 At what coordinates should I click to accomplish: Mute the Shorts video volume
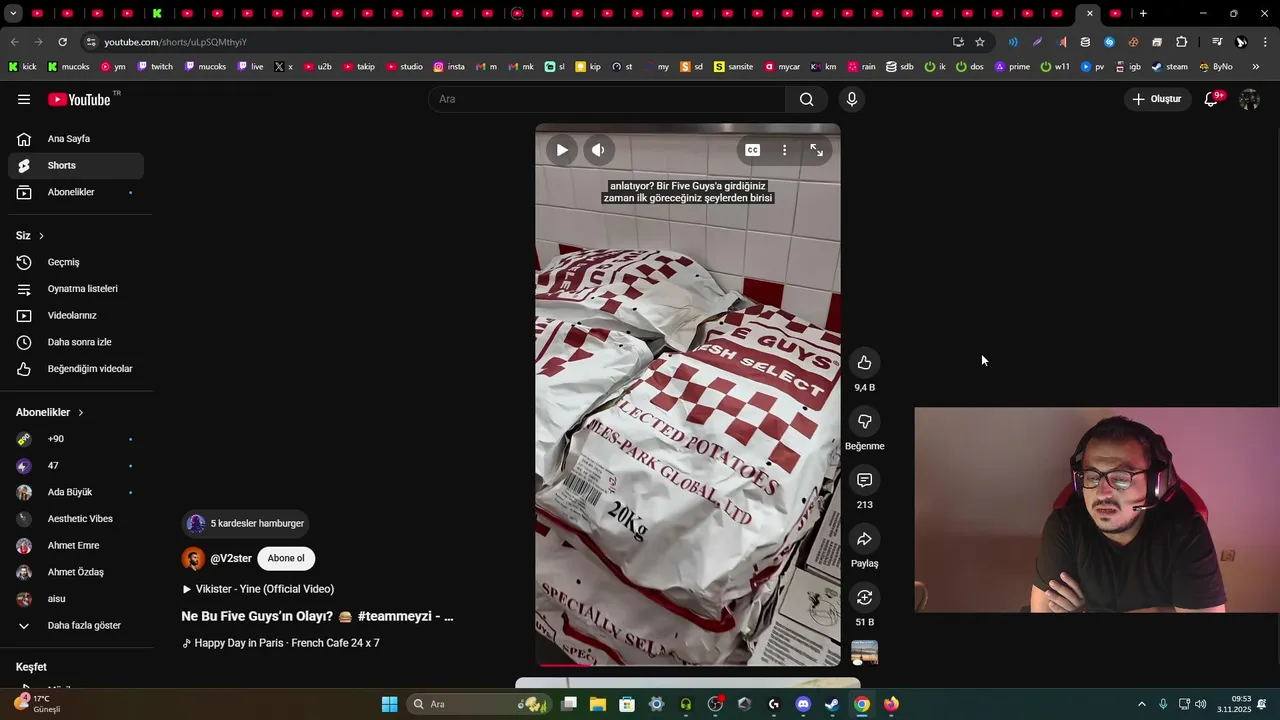[598, 150]
